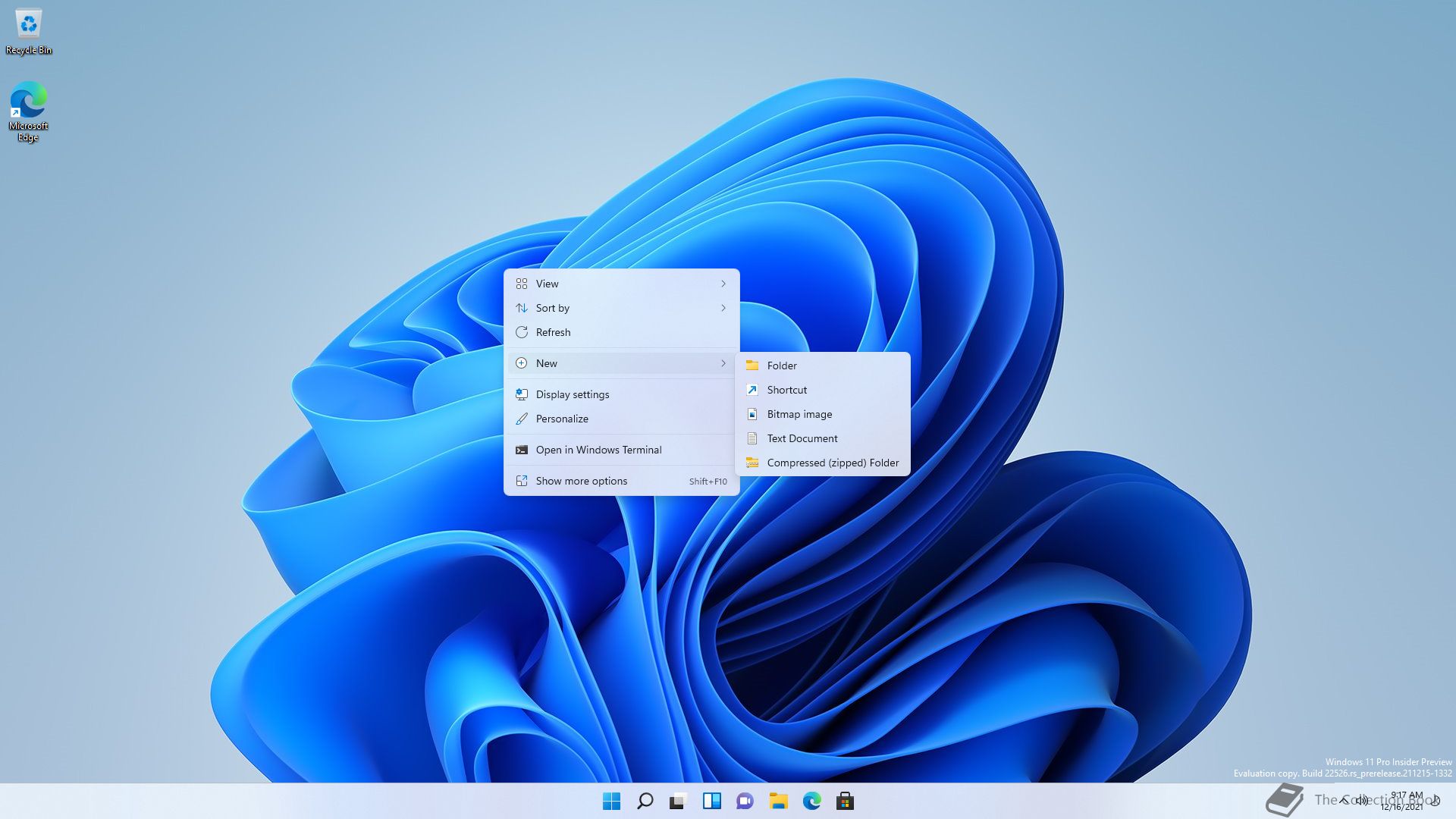Choose View from the context menu
The image size is (1456, 819).
(622, 284)
